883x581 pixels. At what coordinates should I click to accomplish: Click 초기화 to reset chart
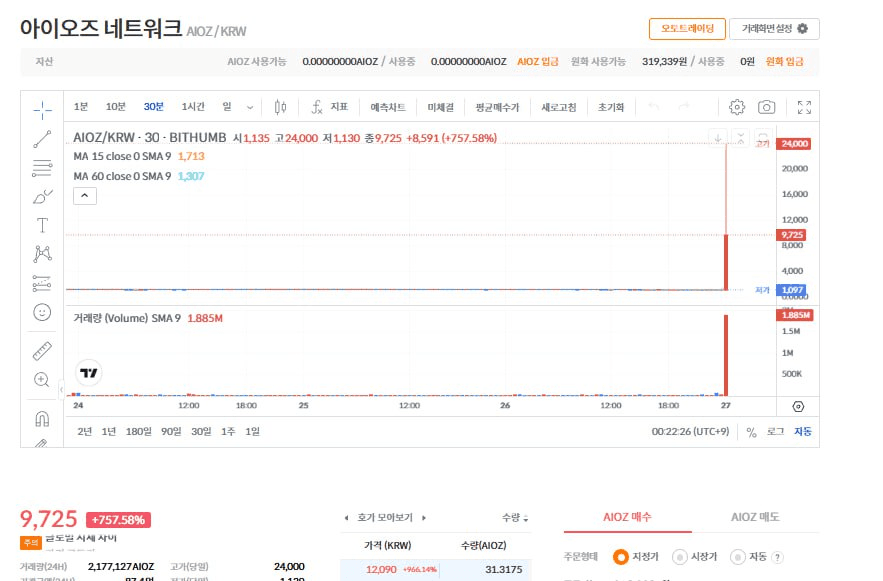[611, 107]
